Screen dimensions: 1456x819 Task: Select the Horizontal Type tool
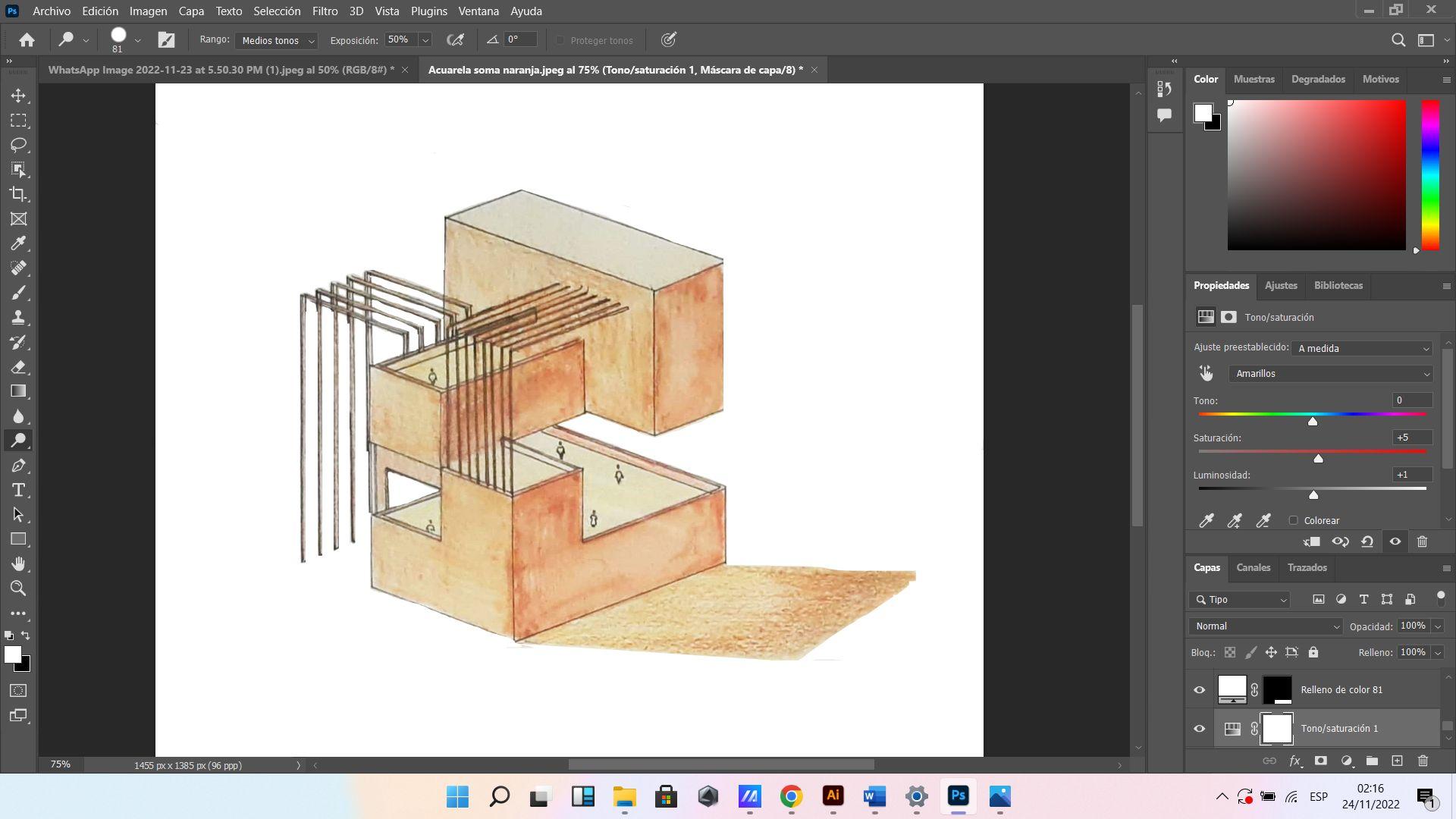coord(18,490)
